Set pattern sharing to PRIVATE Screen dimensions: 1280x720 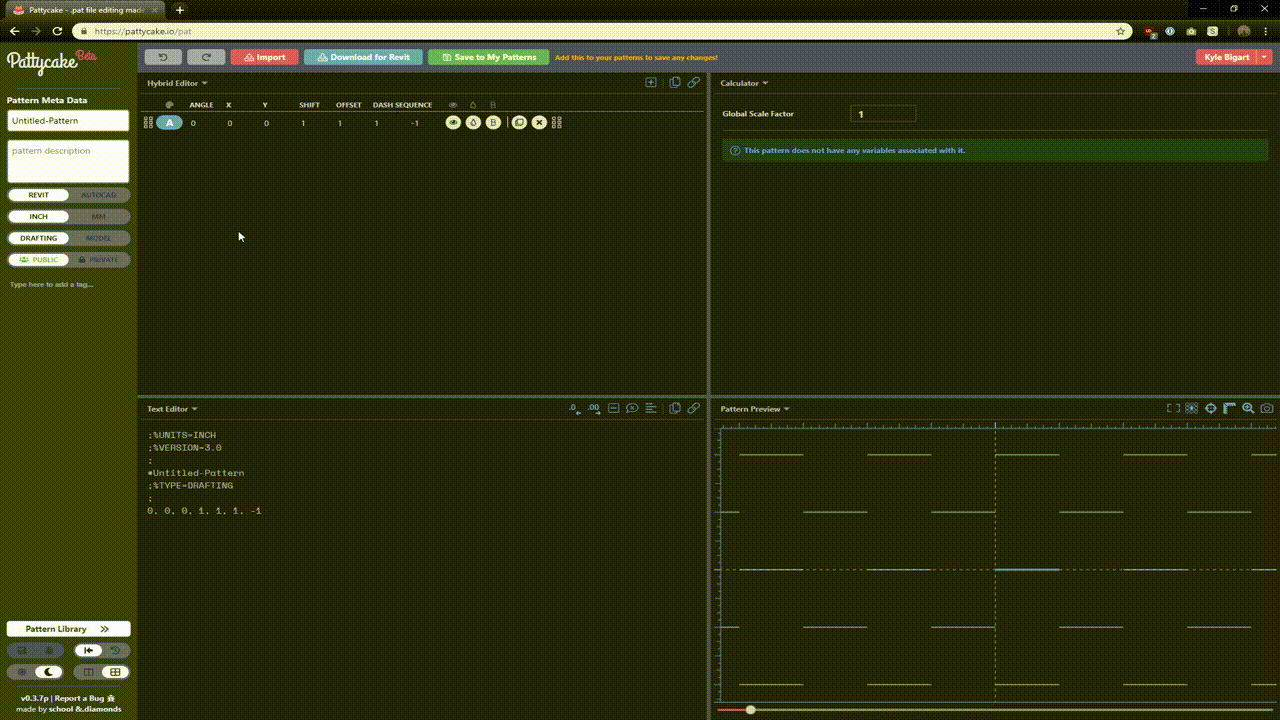click(x=99, y=260)
